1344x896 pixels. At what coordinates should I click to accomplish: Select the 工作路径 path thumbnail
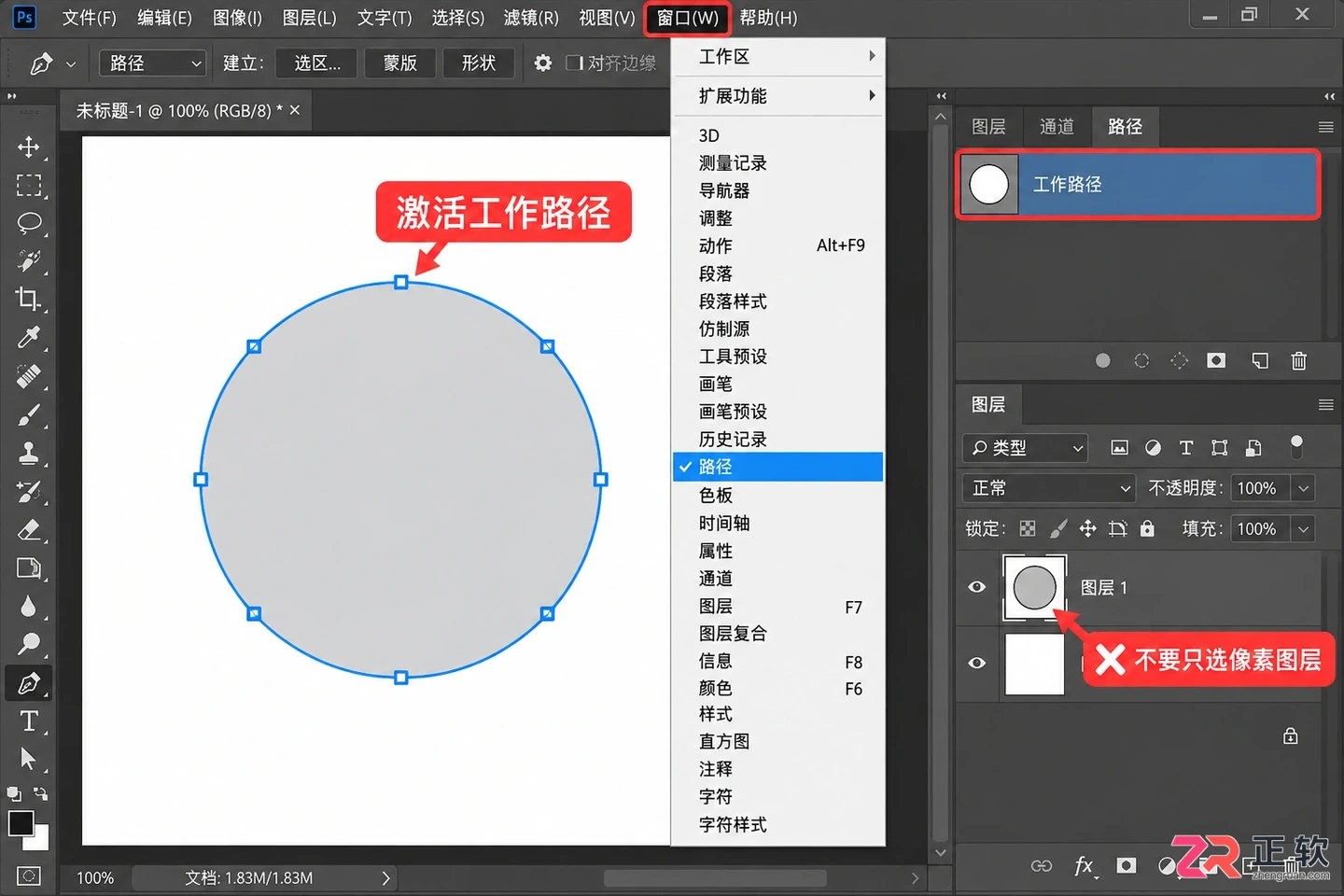pos(989,185)
